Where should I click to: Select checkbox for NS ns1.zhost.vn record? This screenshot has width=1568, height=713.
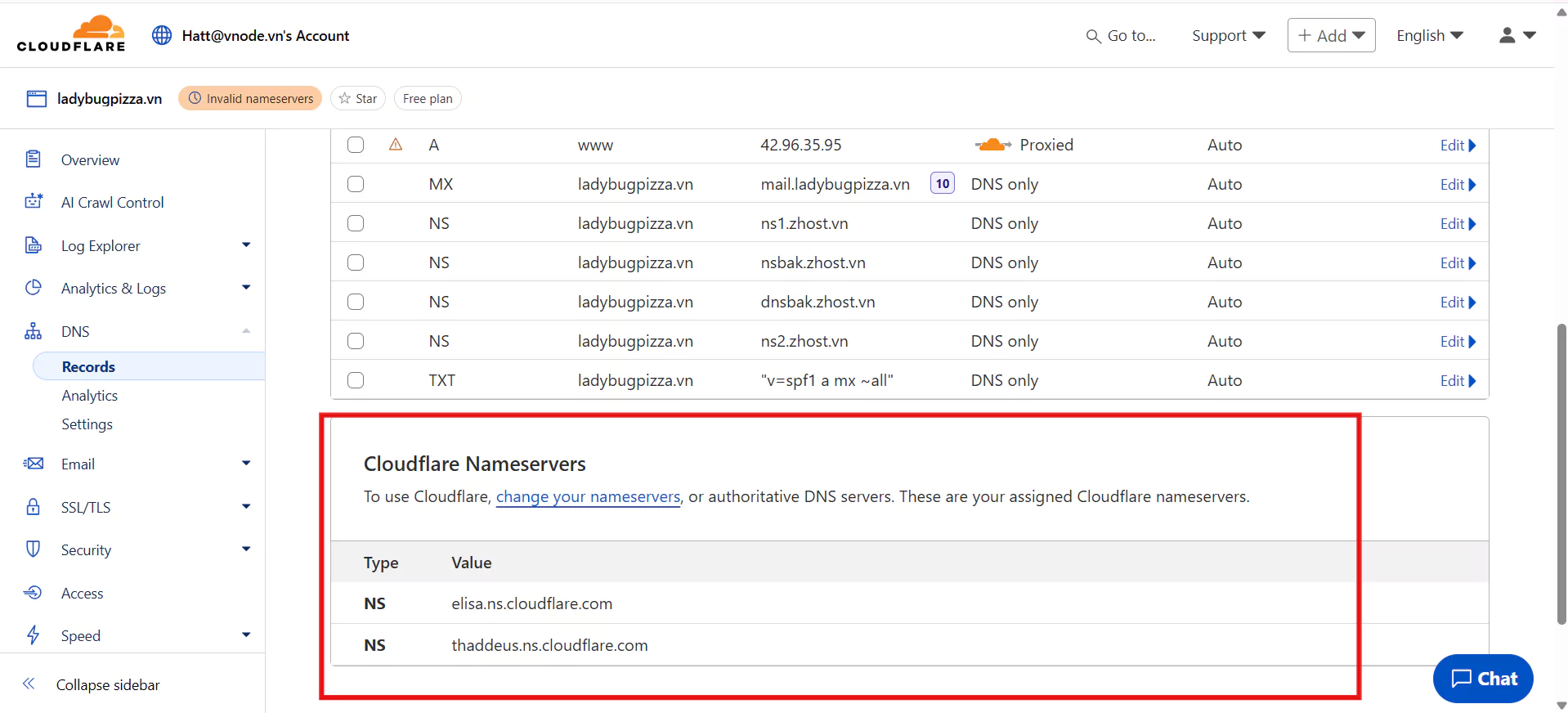pos(356,223)
